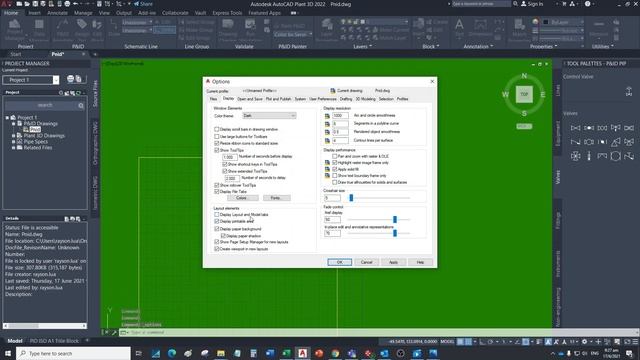
Task: Click the Xref display fade slider handle
Action: [395, 220]
